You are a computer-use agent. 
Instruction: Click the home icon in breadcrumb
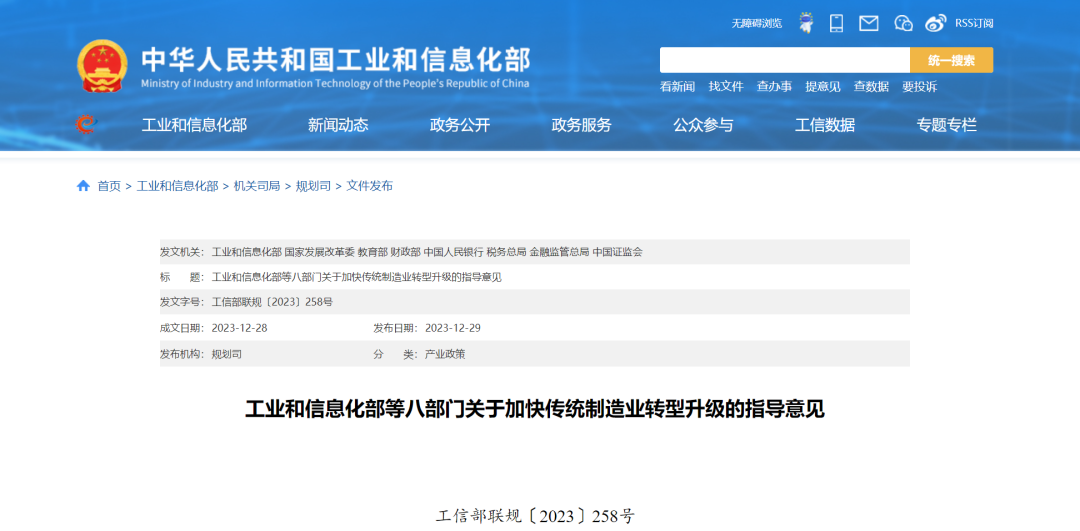(x=83, y=186)
